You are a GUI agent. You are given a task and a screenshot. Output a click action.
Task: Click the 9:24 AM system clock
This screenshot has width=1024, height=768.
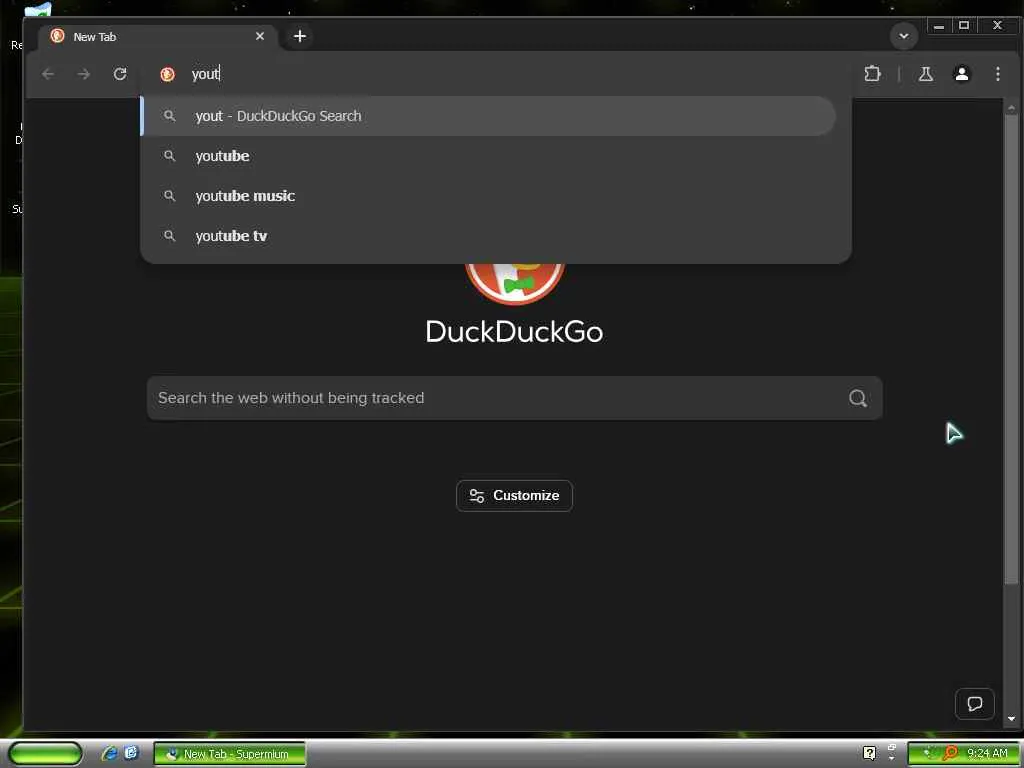click(x=987, y=753)
